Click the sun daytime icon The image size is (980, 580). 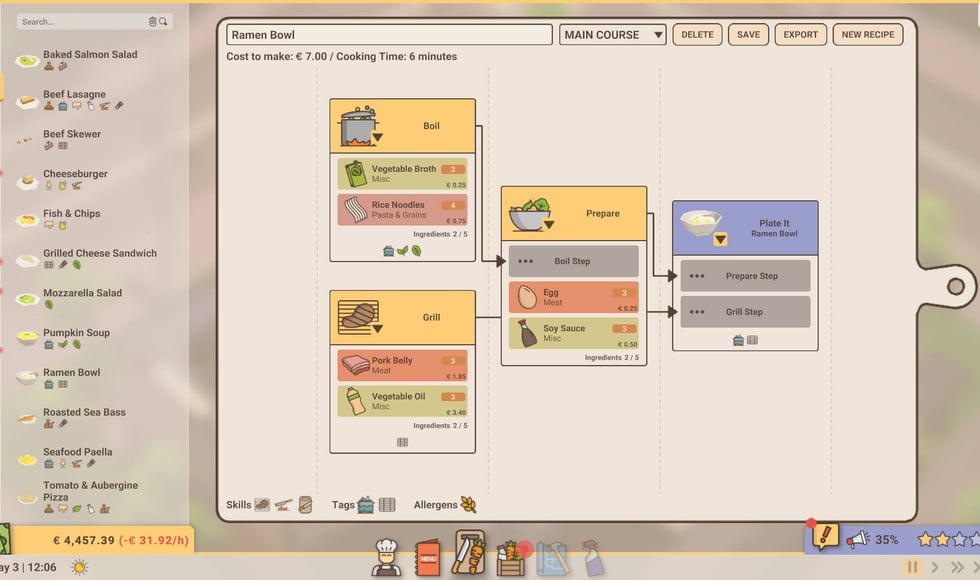(x=79, y=568)
